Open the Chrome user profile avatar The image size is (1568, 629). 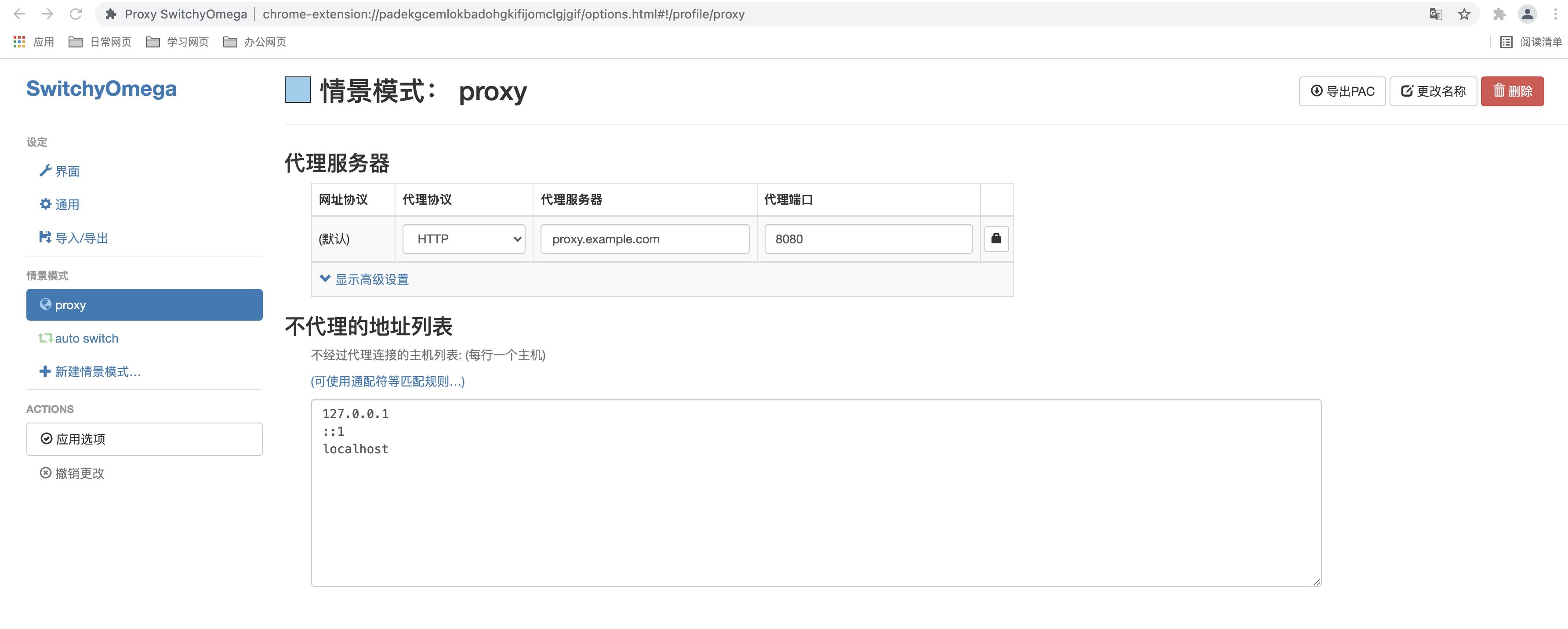coord(1527,14)
